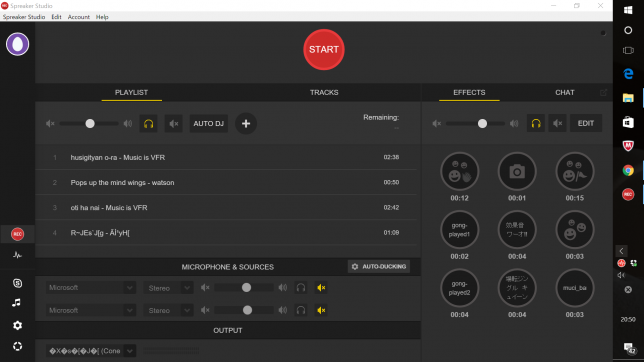644x362 pixels.
Task: Click the add track plus button
Action: pyautogui.click(x=246, y=123)
